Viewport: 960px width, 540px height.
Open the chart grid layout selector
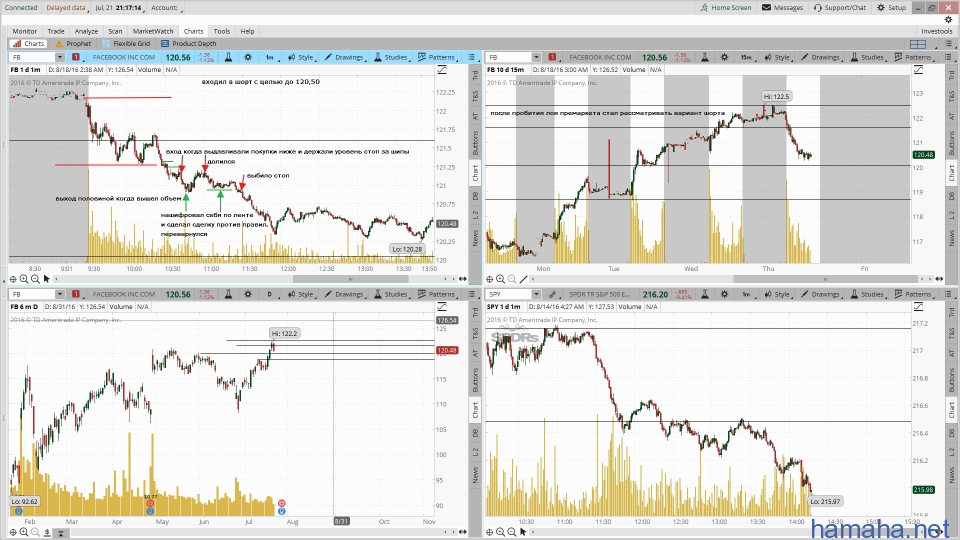coord(918,44)
